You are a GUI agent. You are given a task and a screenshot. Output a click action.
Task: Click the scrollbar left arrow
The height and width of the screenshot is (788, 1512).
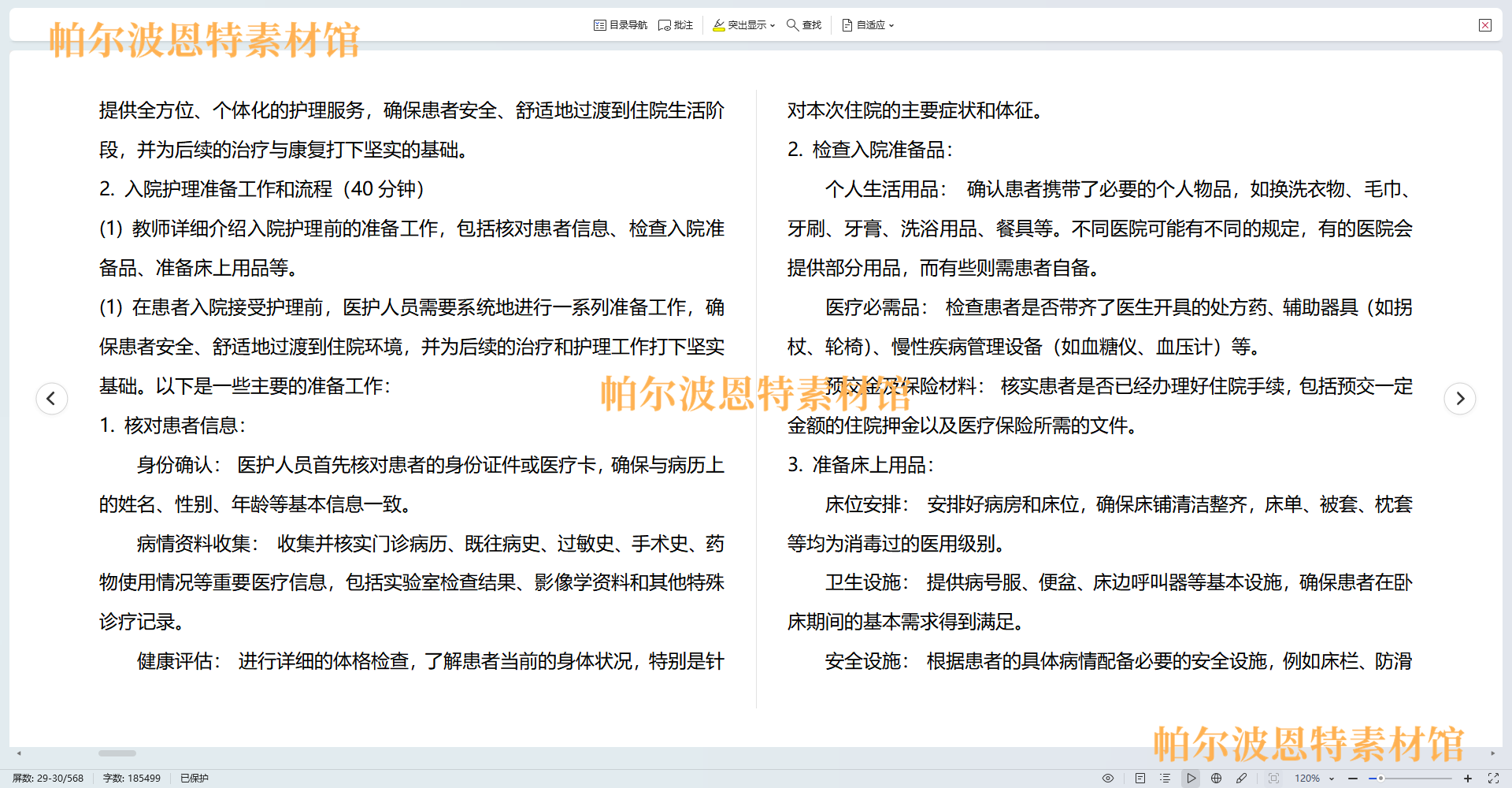(19, 753)
